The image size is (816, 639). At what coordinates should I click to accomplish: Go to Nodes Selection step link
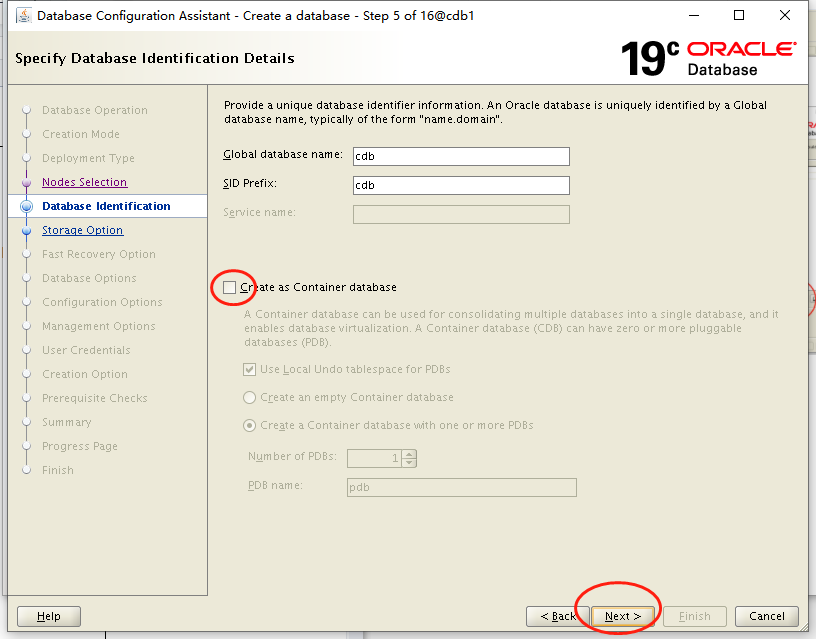84,182
